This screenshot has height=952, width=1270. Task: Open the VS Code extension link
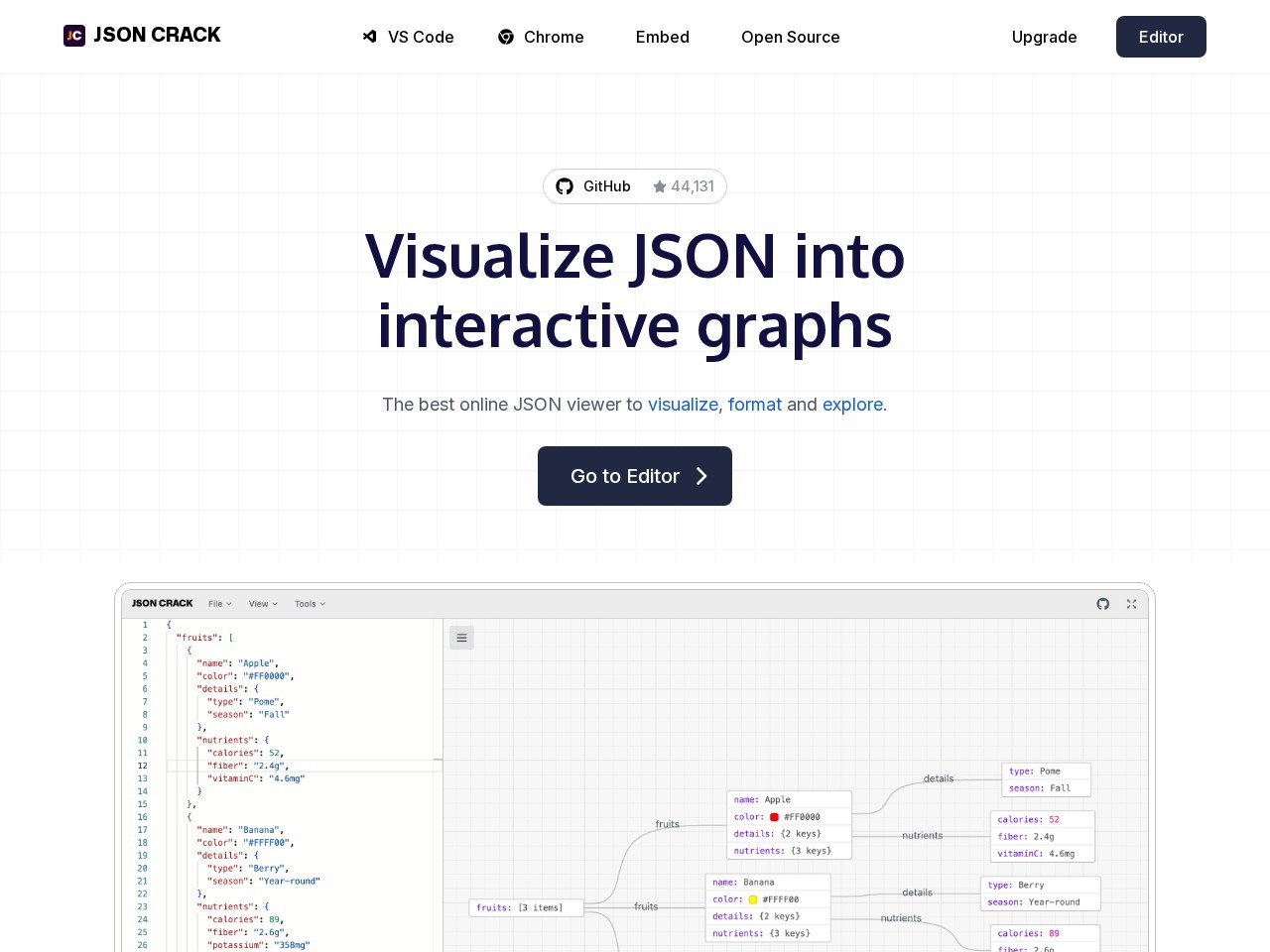408,37
